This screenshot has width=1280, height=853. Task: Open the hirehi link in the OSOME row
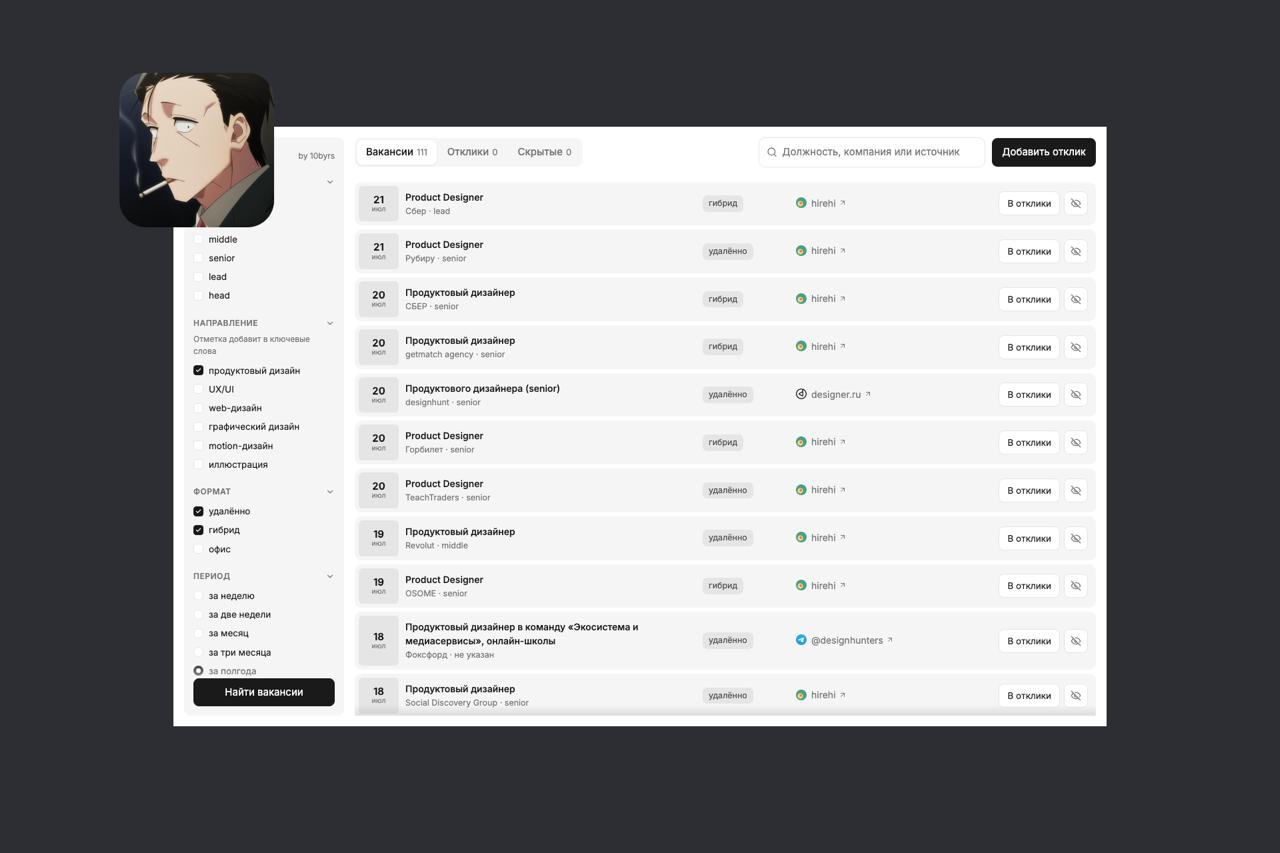pos(823,586)
